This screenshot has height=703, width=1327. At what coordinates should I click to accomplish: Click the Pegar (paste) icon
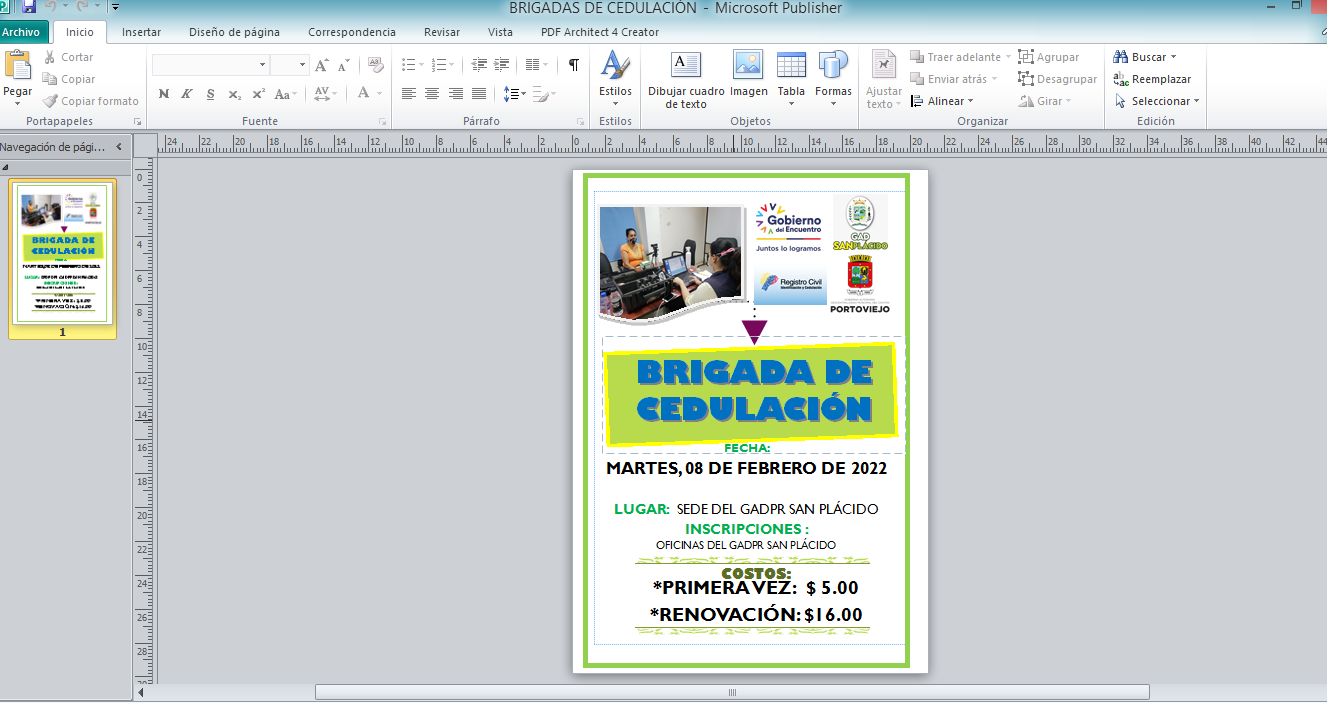18,66
